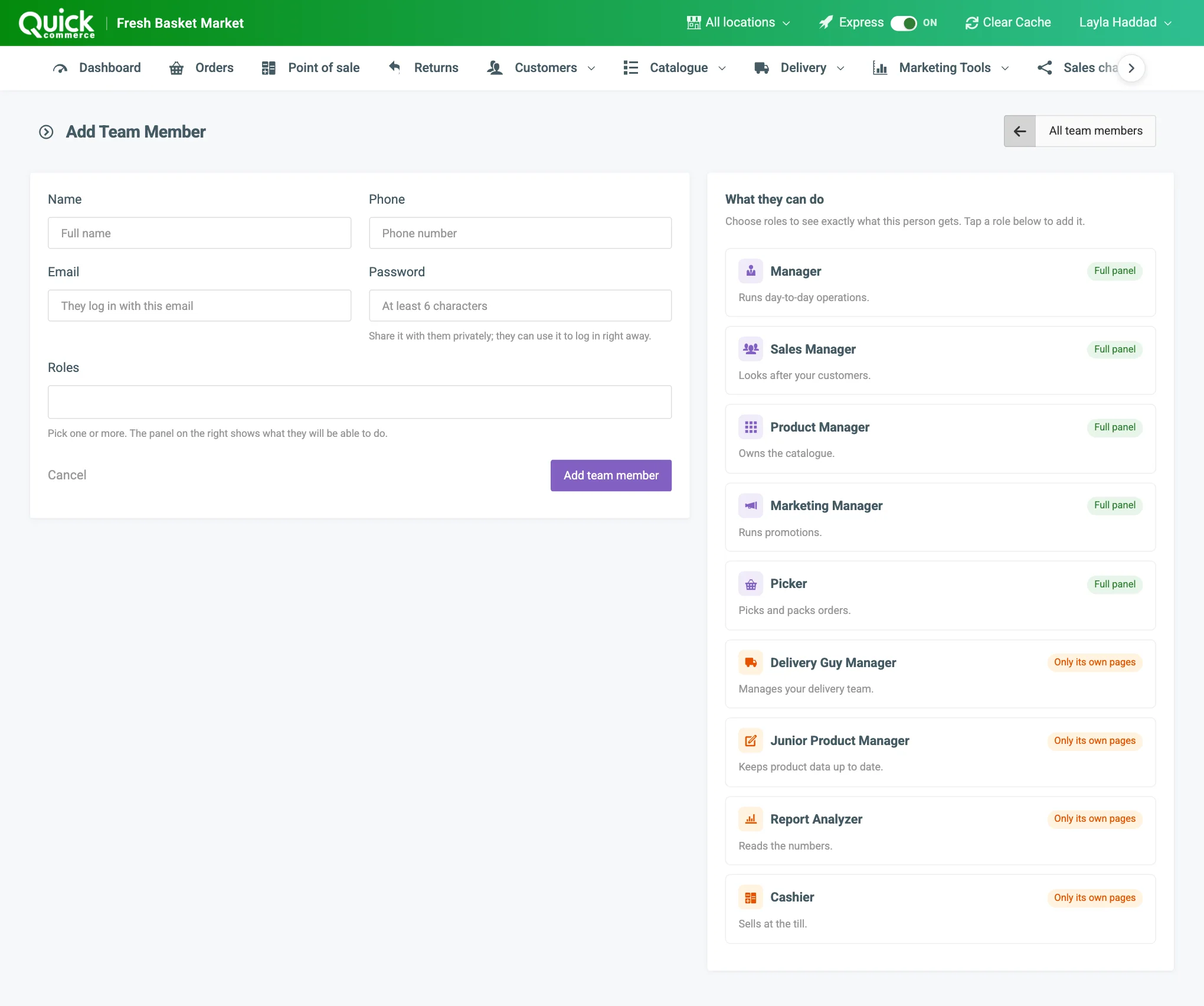Viewport: 1204px width, 1006px height.
Task: Click the Phone number input field
Action: 520,233
